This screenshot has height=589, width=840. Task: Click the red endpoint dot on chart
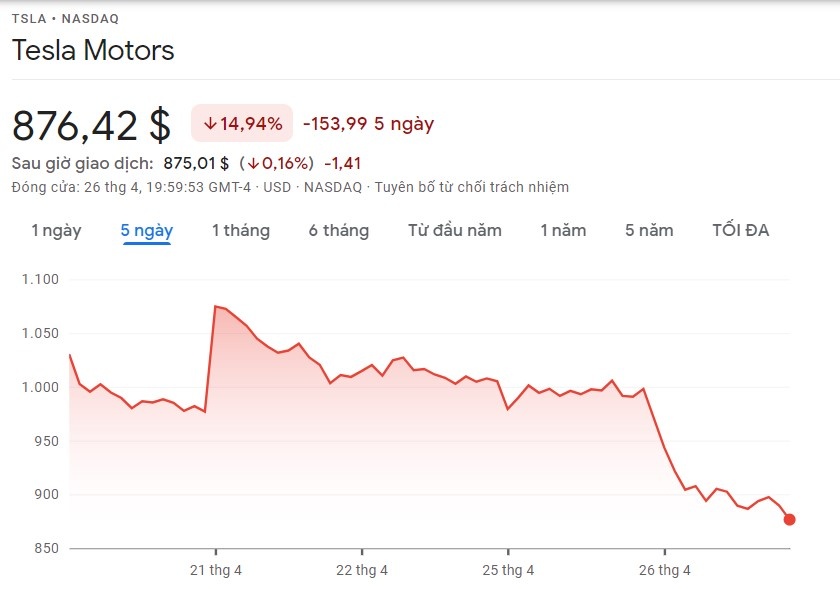[788, 520]
